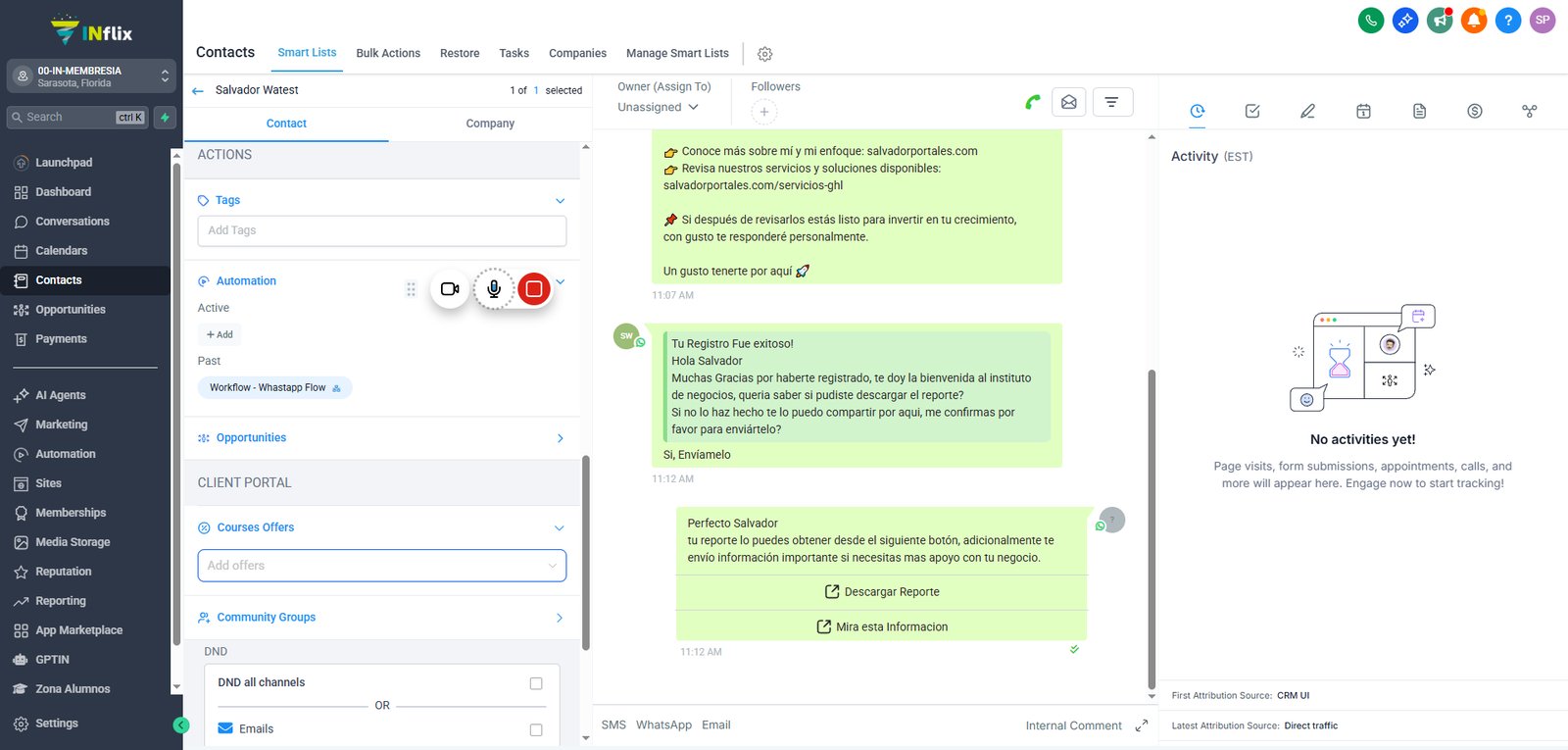Image resolution: width=1568 pixels, height=750 pixels.
Task: Open the Notes pencil icon tab
Action: tap(1307, 111)
